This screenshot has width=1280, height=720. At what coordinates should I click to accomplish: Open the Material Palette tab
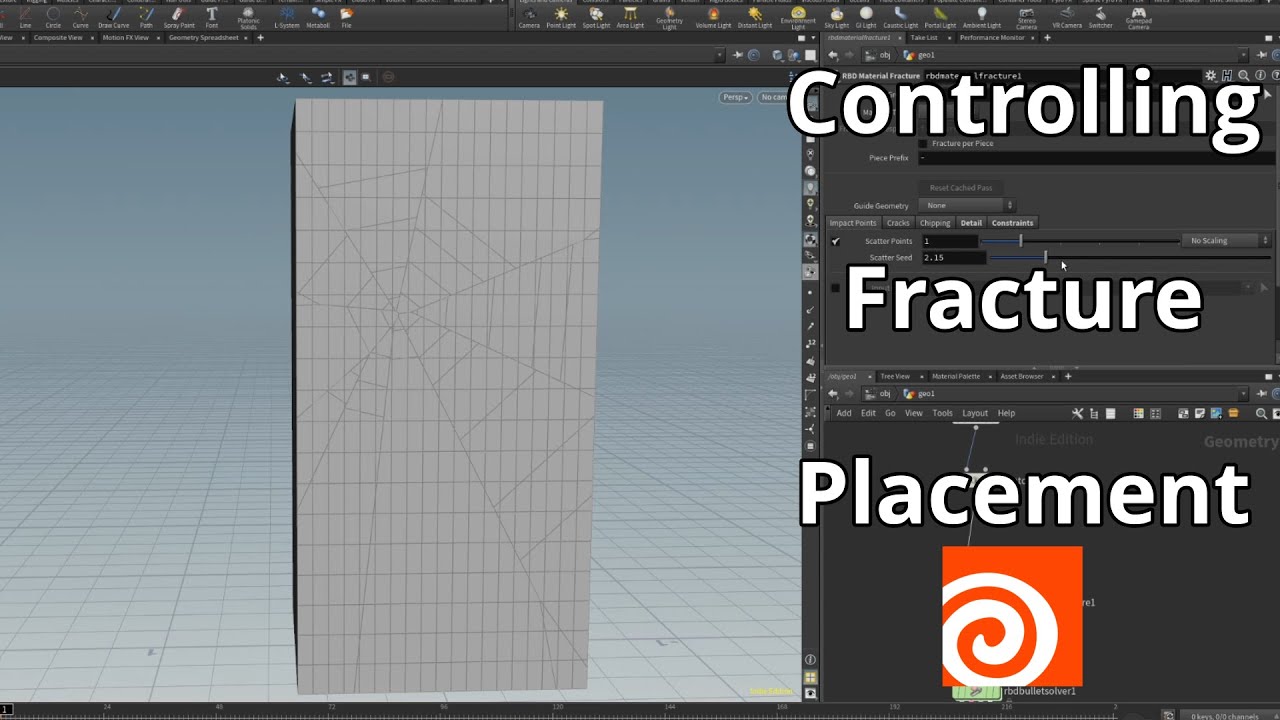pyautogui.click(x=956, y=376)
